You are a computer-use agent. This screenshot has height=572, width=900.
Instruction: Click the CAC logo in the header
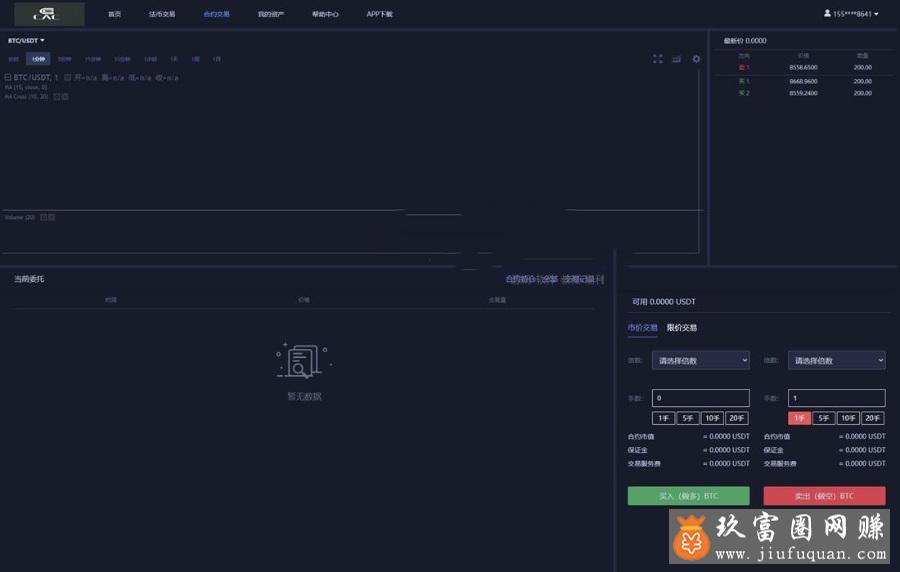point(43,14)
